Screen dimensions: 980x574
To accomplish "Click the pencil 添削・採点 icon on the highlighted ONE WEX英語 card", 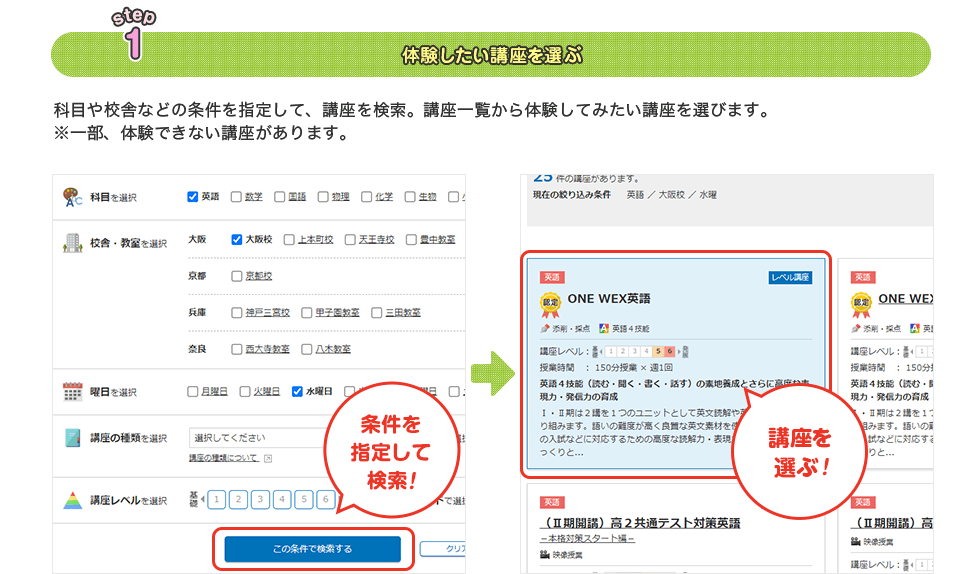I will tap(544, 328).
